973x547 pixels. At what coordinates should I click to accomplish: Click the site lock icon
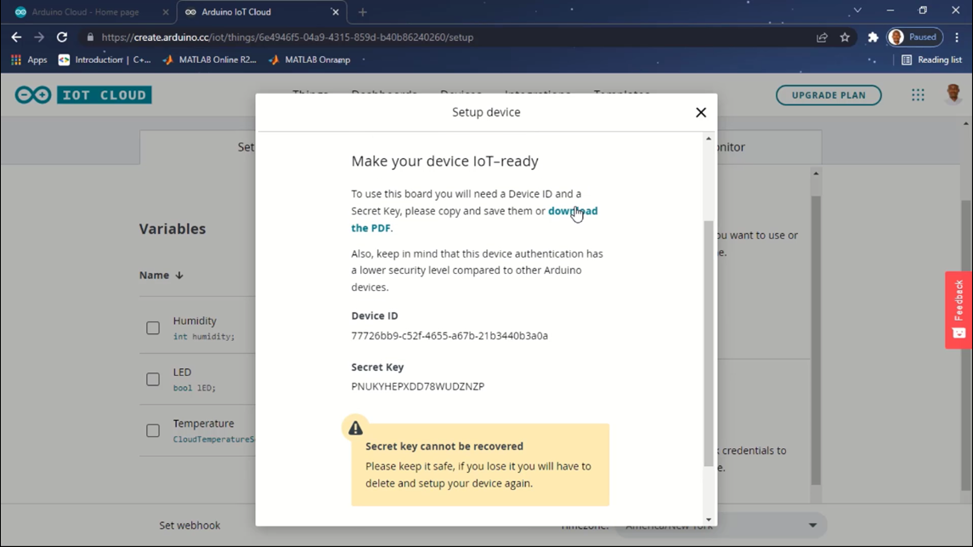[x=90, y=37]
